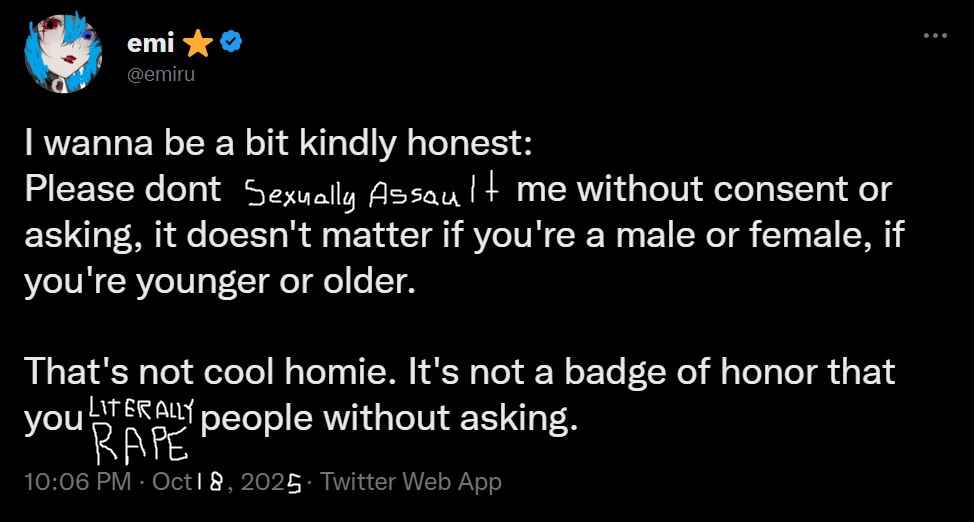Click the gold star beside emi's name

199,44
